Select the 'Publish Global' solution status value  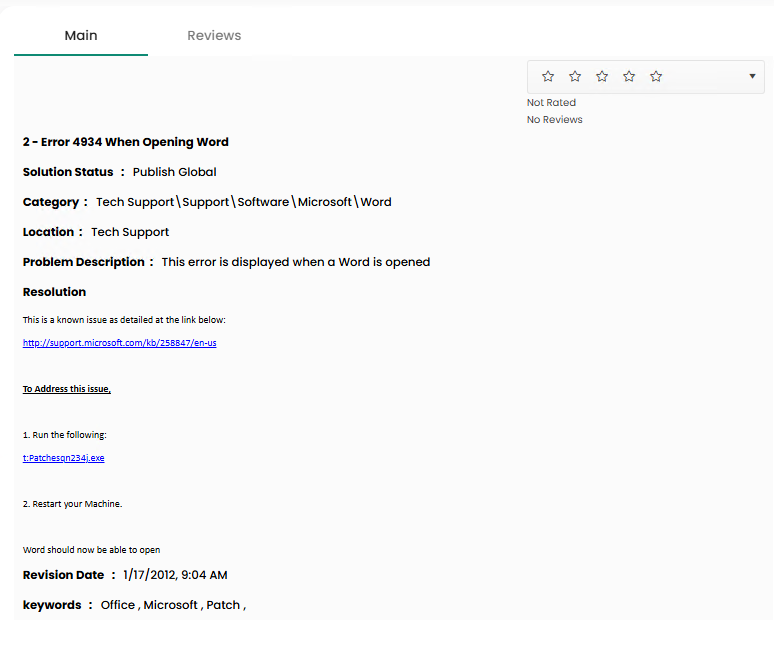point(174,172)
